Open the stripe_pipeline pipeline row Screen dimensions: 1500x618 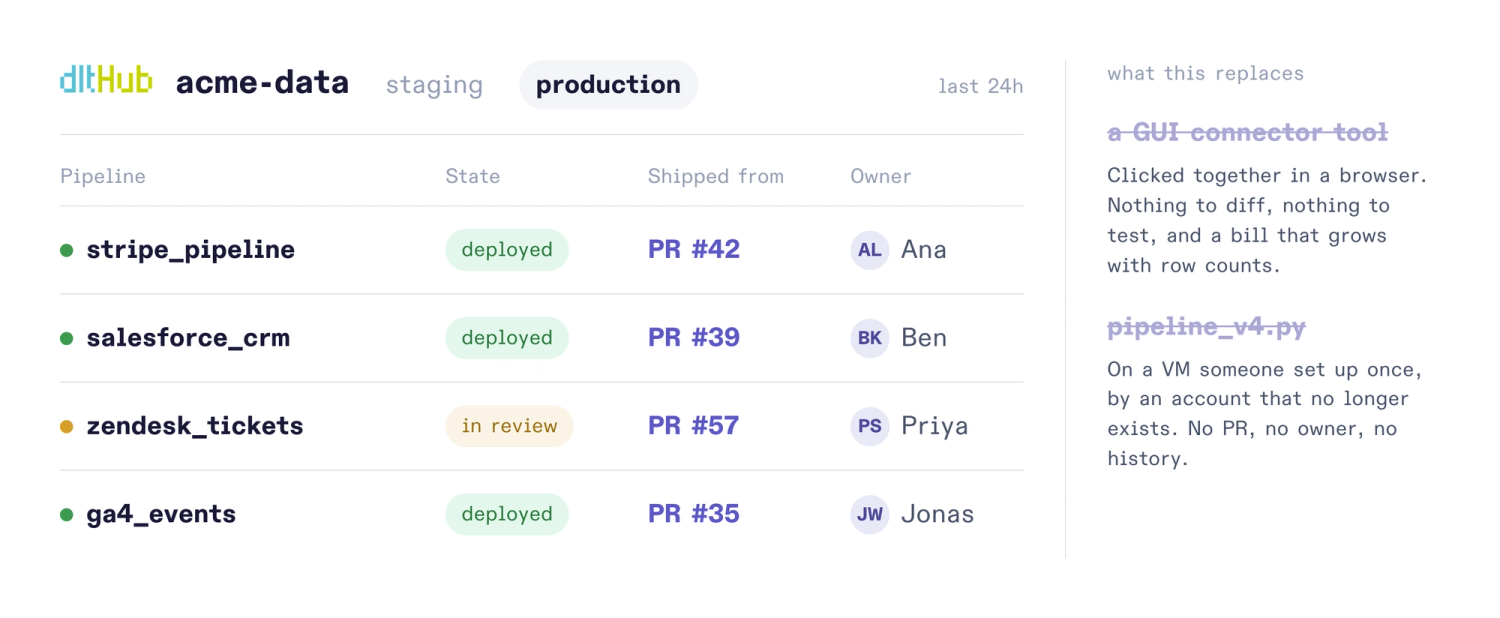(542, 250)
